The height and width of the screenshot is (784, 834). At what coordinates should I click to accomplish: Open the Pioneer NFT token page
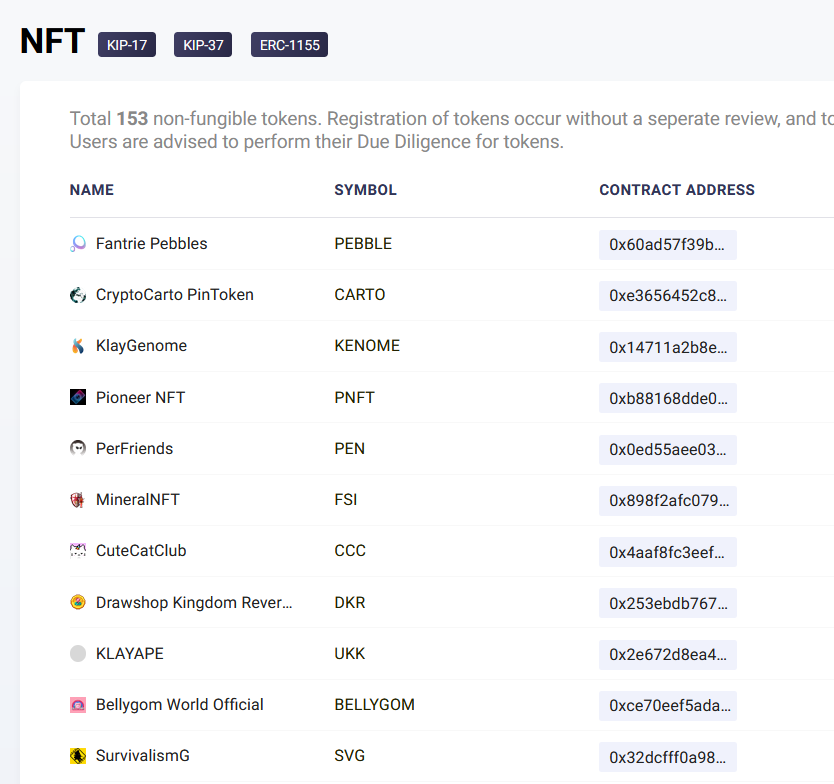[x=140, y=397]
